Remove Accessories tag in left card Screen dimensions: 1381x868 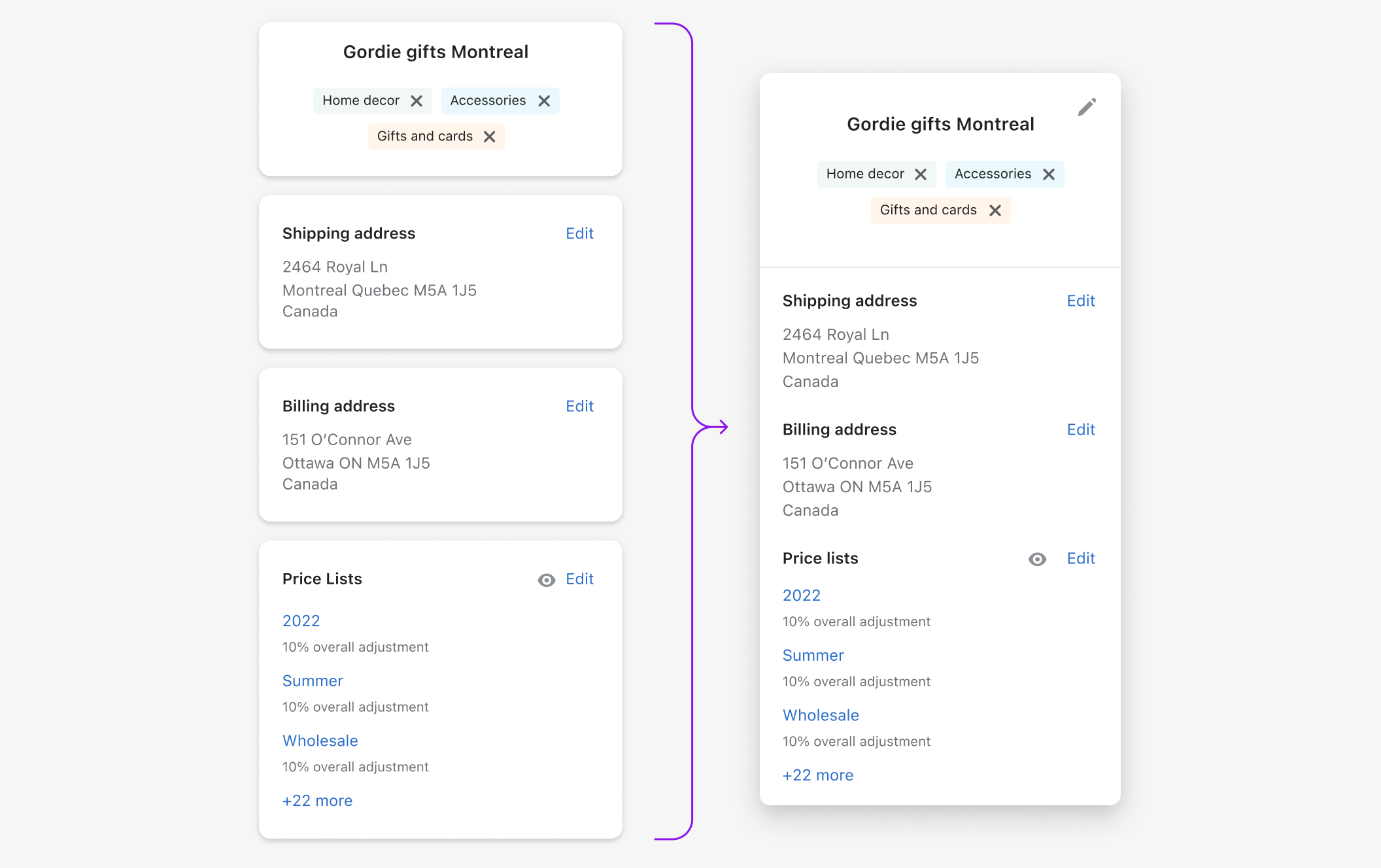coord(544,101)
